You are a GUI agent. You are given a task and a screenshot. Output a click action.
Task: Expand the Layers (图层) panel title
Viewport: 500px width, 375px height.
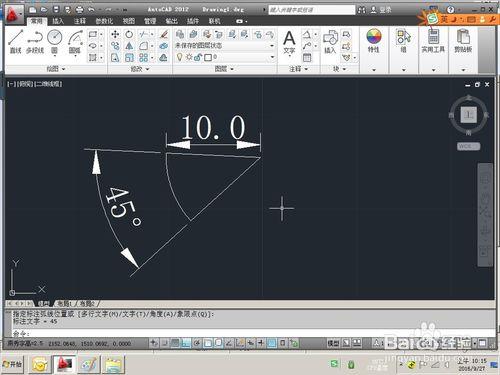[x=224, y=69]
